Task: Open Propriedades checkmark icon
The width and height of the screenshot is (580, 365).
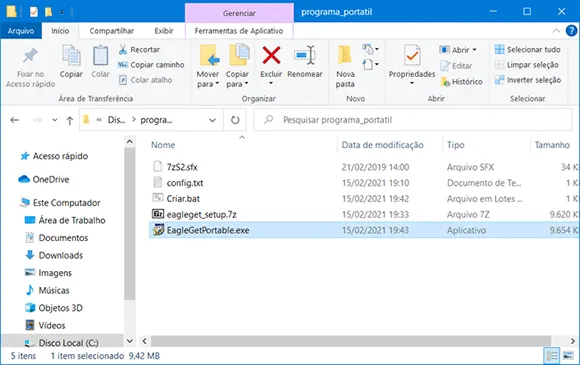Action: (412, 55)
